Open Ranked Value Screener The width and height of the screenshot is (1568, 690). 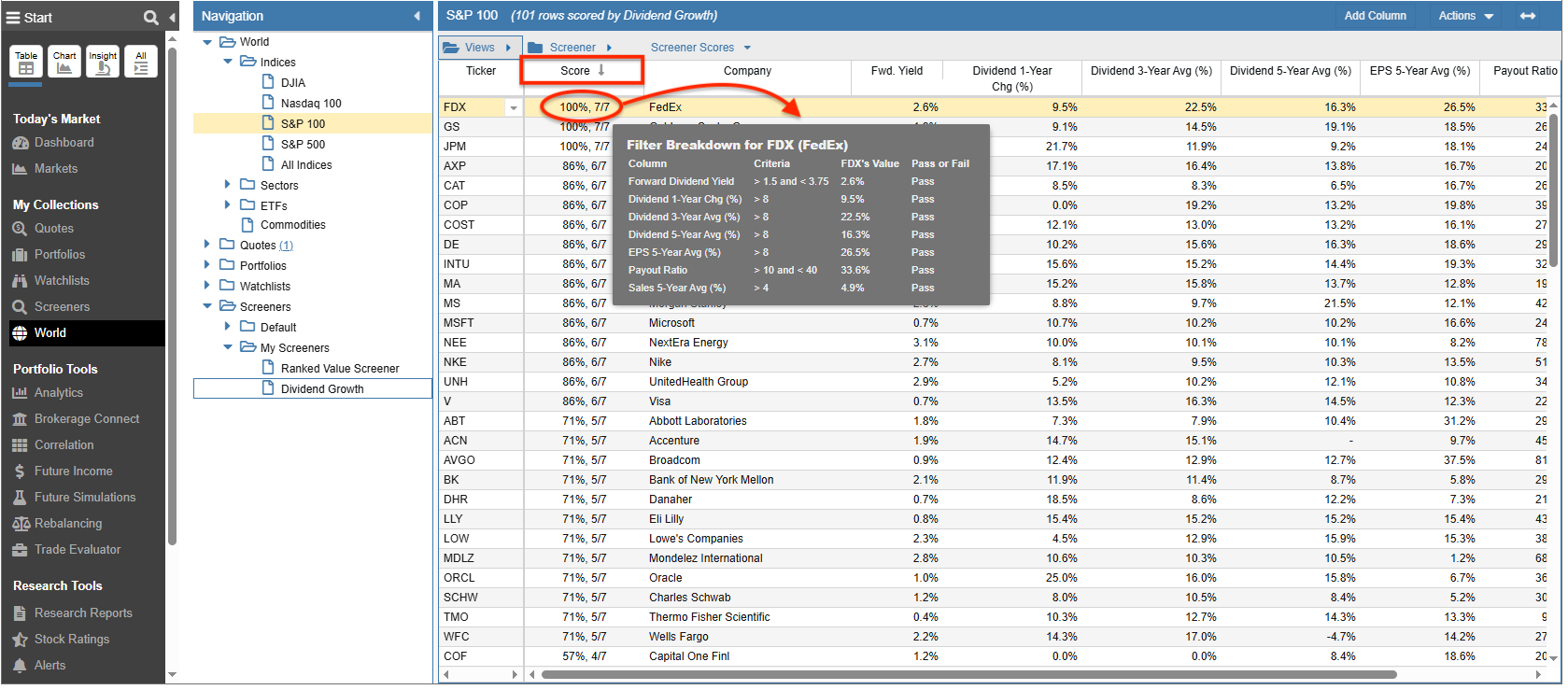pos(340,369)
